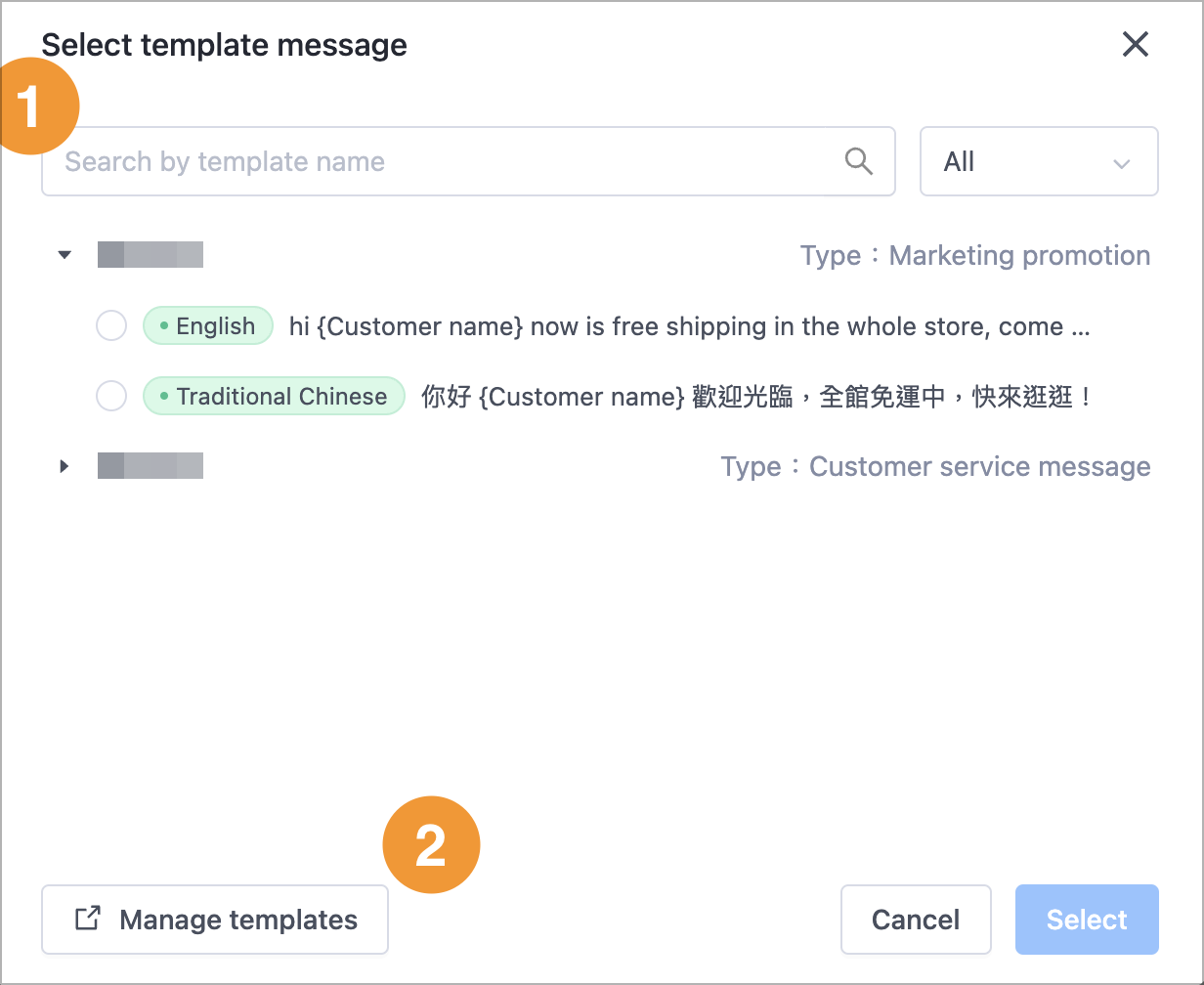This screenshot has height=985, width=1204.
Task: Close the Select template message dialog
Action: (x=1135, y=44)
